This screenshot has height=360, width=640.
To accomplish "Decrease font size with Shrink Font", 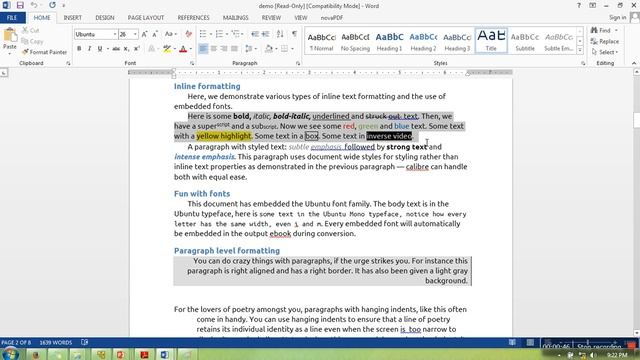I will tap(155, 34).
